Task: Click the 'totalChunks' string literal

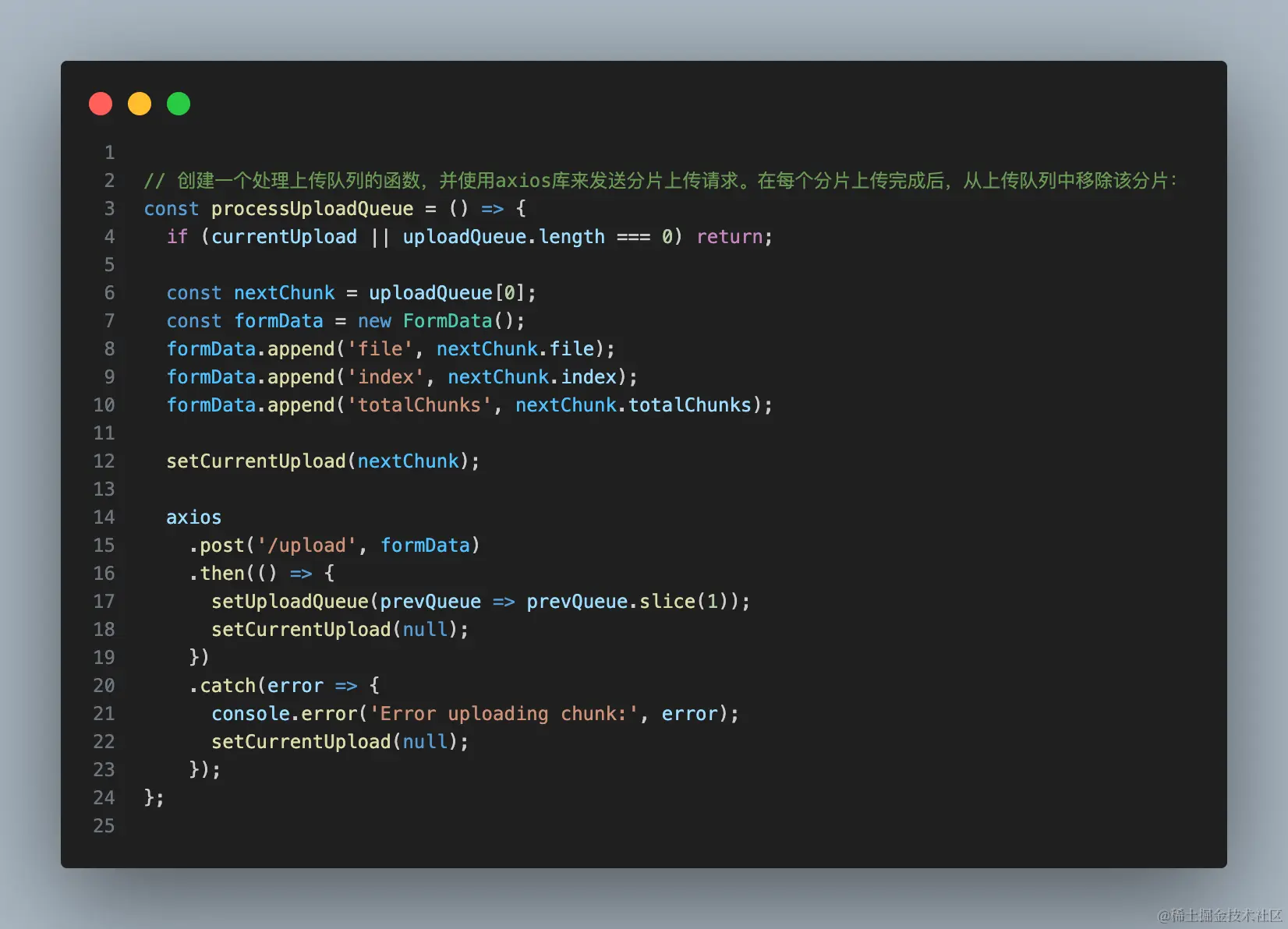Action: pos(419,405)
